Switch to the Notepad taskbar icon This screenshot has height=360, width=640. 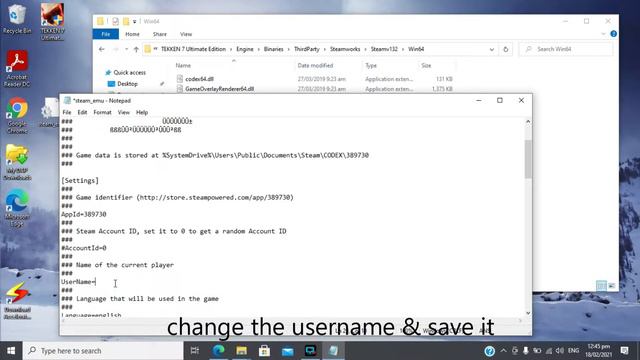333,351
